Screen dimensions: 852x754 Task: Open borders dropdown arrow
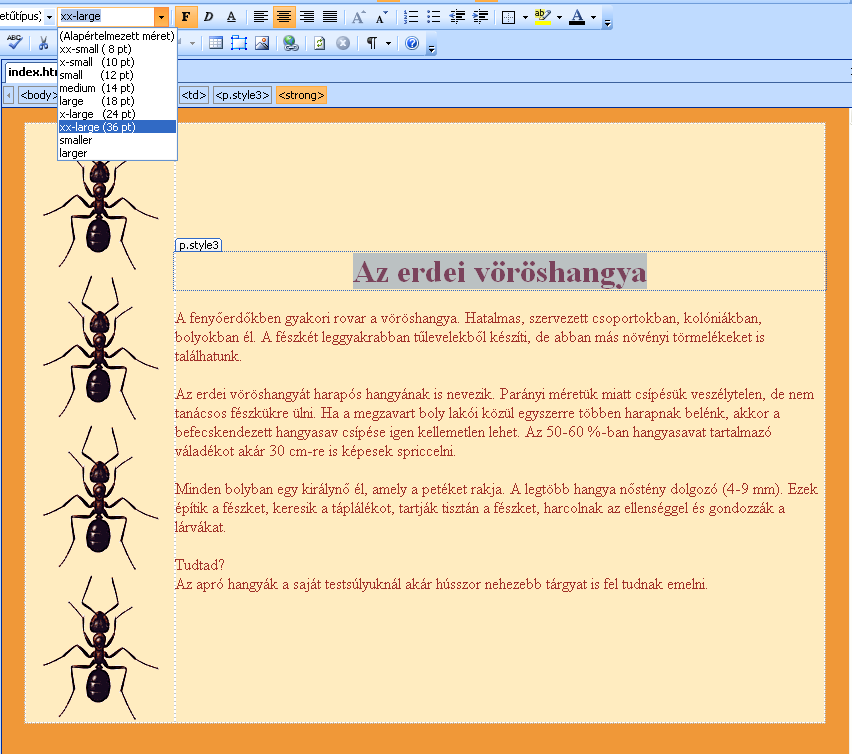coord(525,17)
